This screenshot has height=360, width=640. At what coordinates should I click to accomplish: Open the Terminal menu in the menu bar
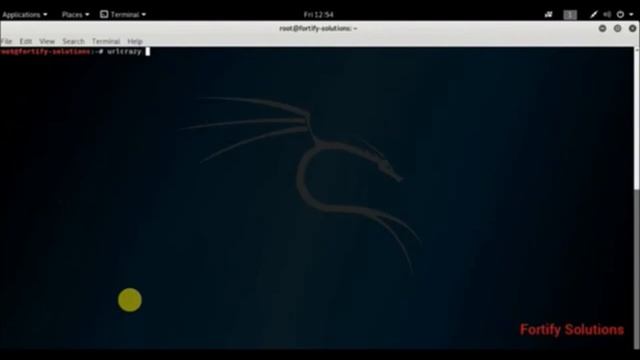tap(106, 41)
